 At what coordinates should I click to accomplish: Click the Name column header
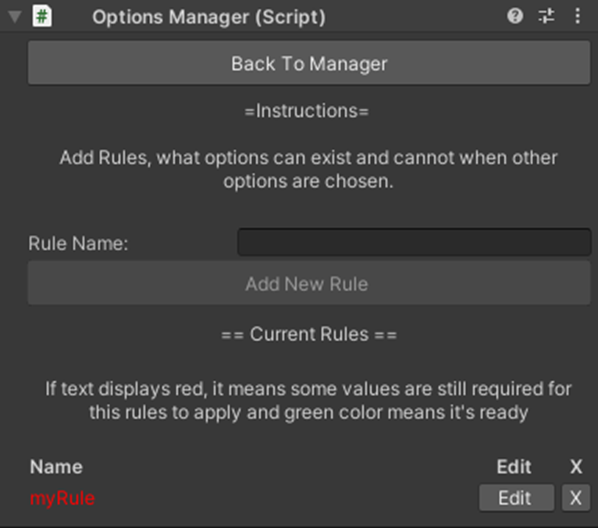pyautogui.click(x=56, y=467)
